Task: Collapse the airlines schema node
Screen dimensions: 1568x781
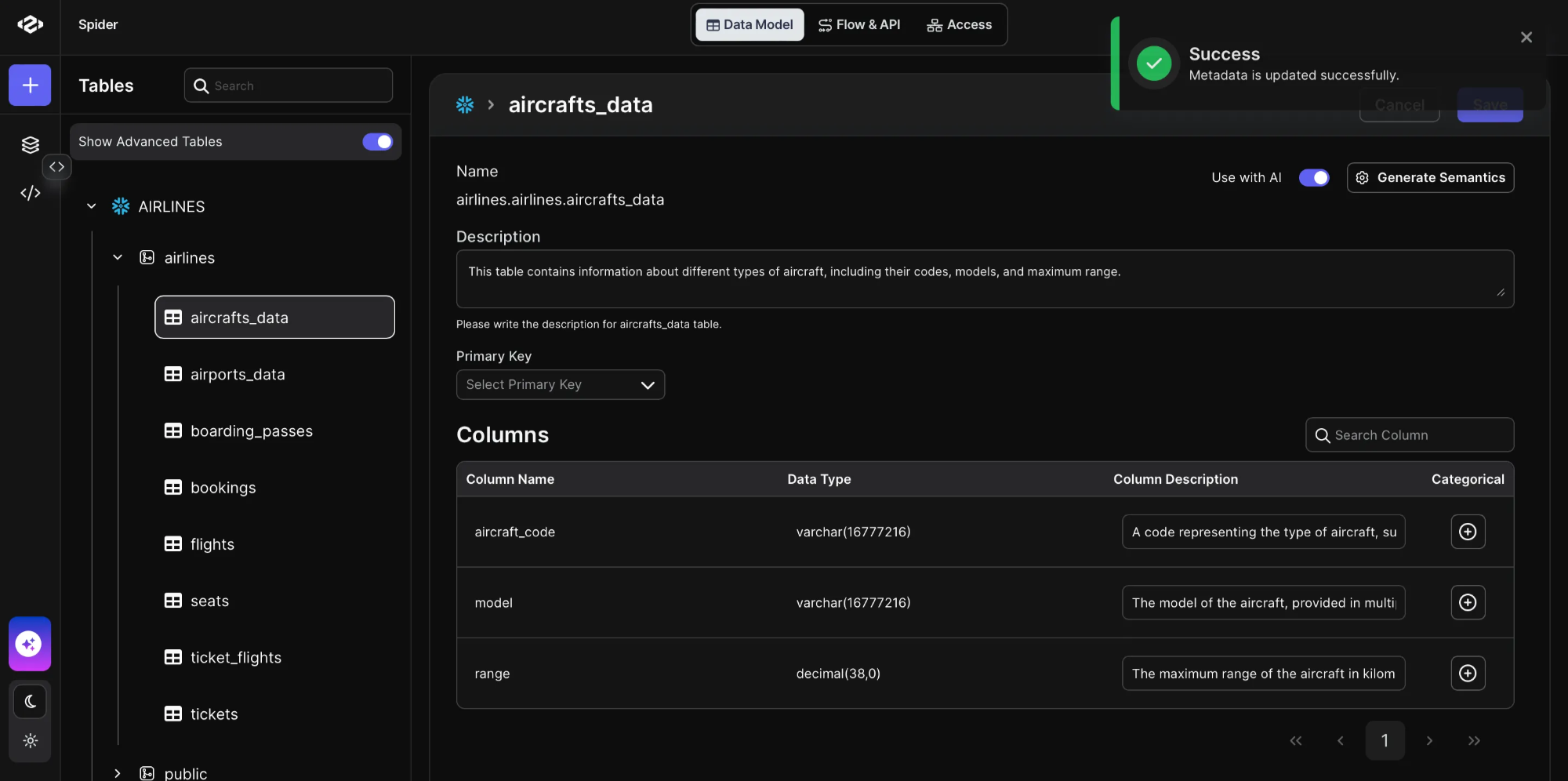Action: (118, 257)
